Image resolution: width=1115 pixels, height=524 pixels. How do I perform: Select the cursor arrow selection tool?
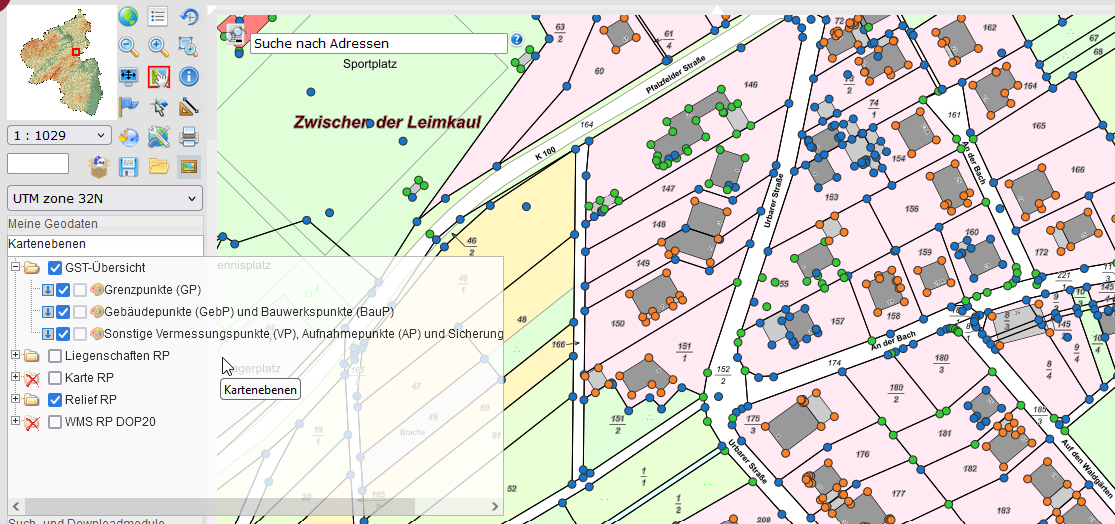pos(159,107)
